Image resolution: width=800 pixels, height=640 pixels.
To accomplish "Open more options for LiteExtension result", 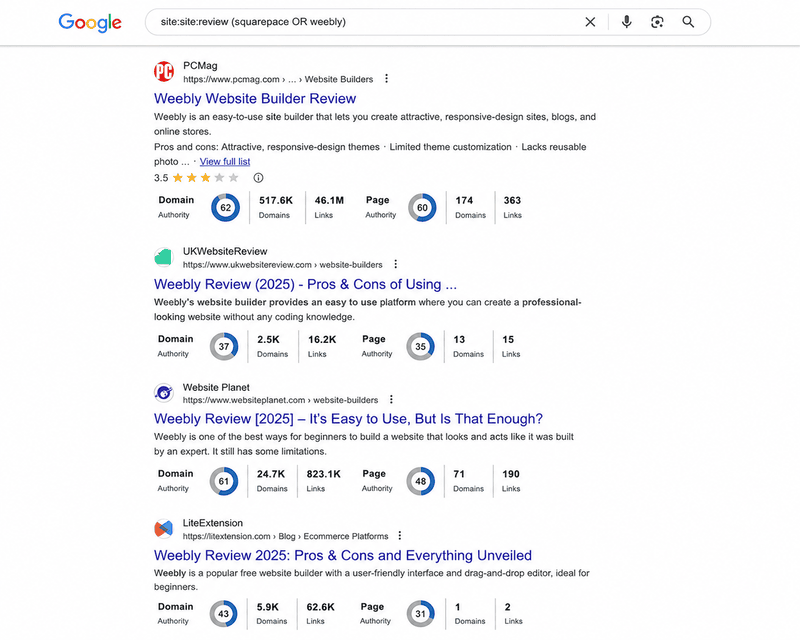I will click(400, 535).
